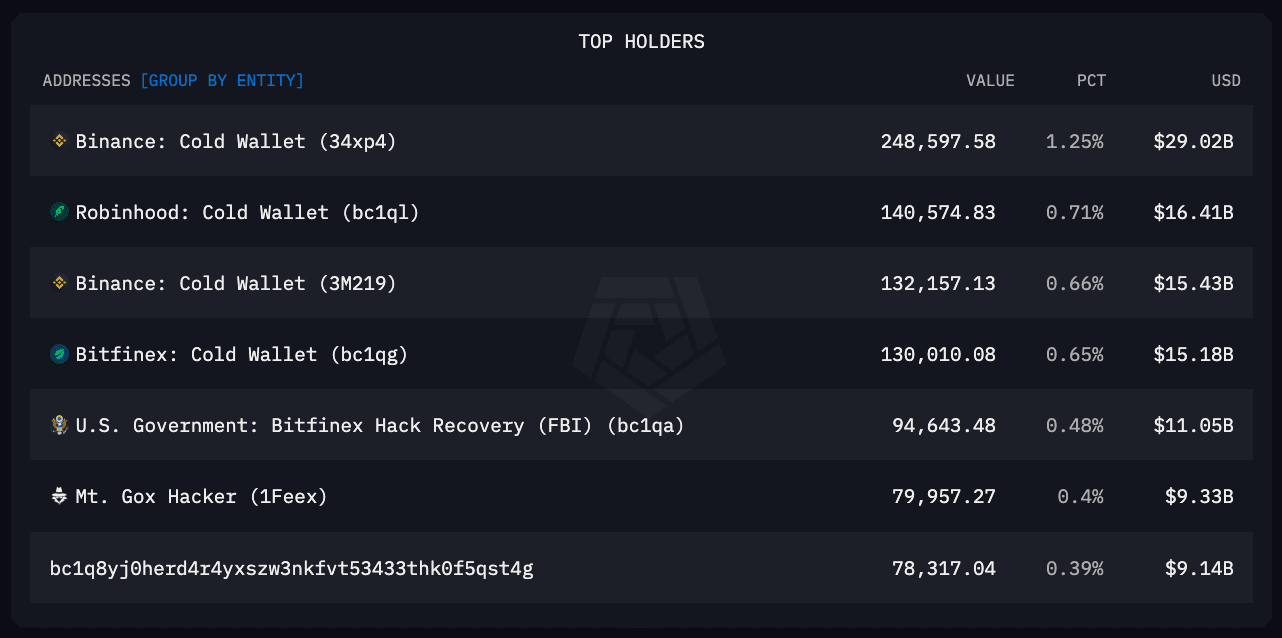Click the Robinhood feather icon

pyautogui.click(x=59, y=212)
